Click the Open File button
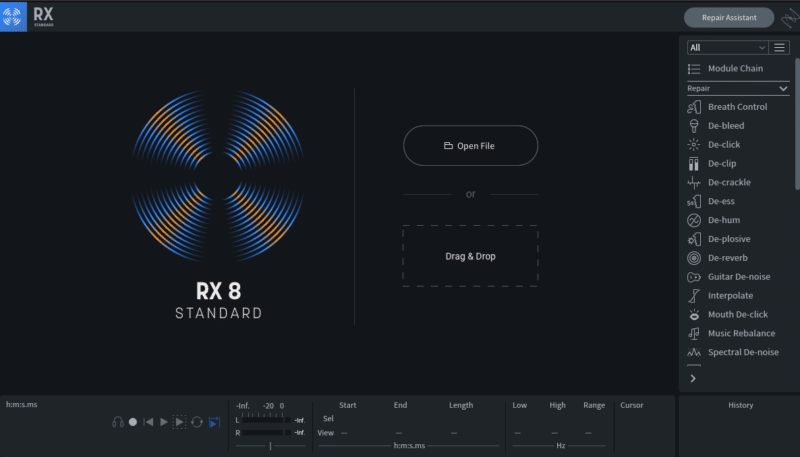 (470, 145)
